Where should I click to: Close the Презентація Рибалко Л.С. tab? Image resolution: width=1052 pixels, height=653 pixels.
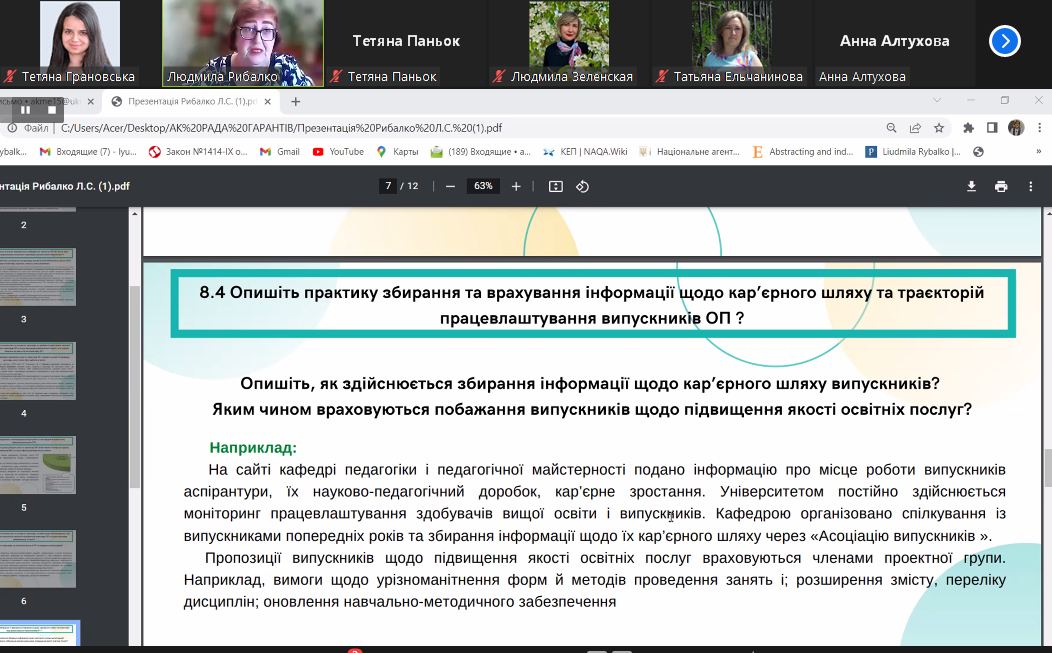[268, 101]
